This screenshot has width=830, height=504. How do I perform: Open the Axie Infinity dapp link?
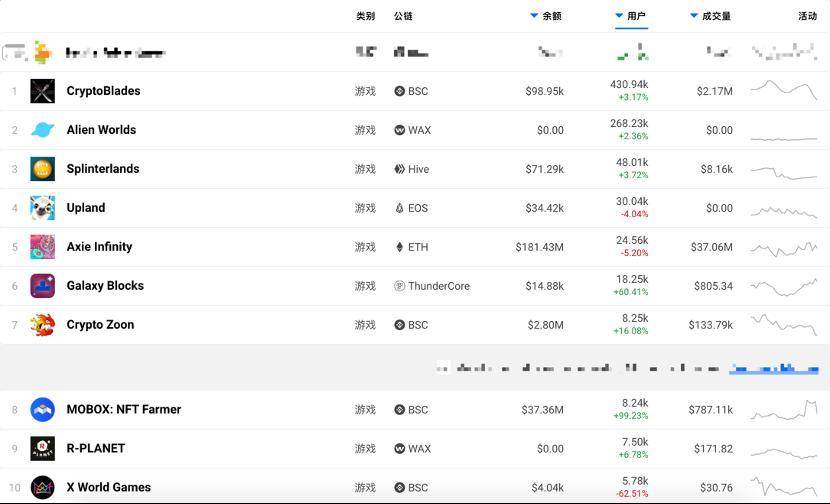click(x=99, y=247)
